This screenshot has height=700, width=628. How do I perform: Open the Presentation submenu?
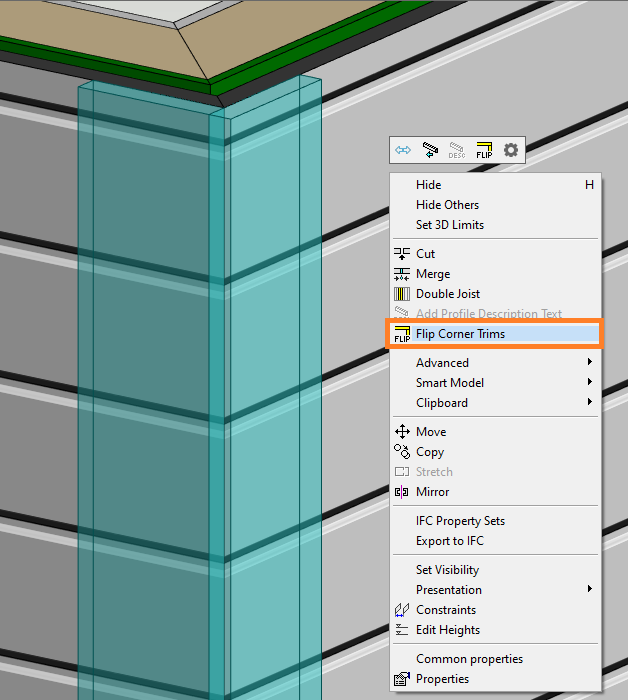pyautogui.click(x=449, y=590)
